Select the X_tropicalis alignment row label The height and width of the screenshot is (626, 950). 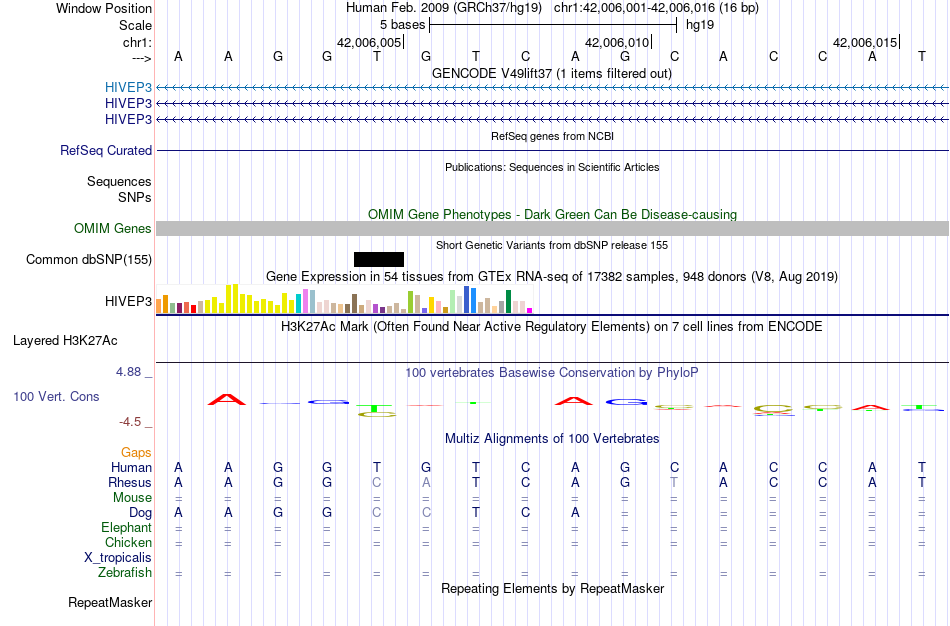[x=118, y=558]
